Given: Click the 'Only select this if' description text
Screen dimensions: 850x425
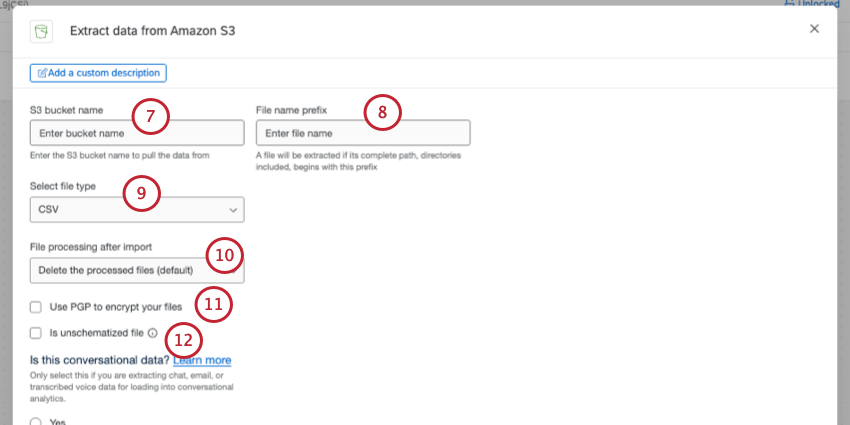Looking at the screenshot, I should 132,387.
